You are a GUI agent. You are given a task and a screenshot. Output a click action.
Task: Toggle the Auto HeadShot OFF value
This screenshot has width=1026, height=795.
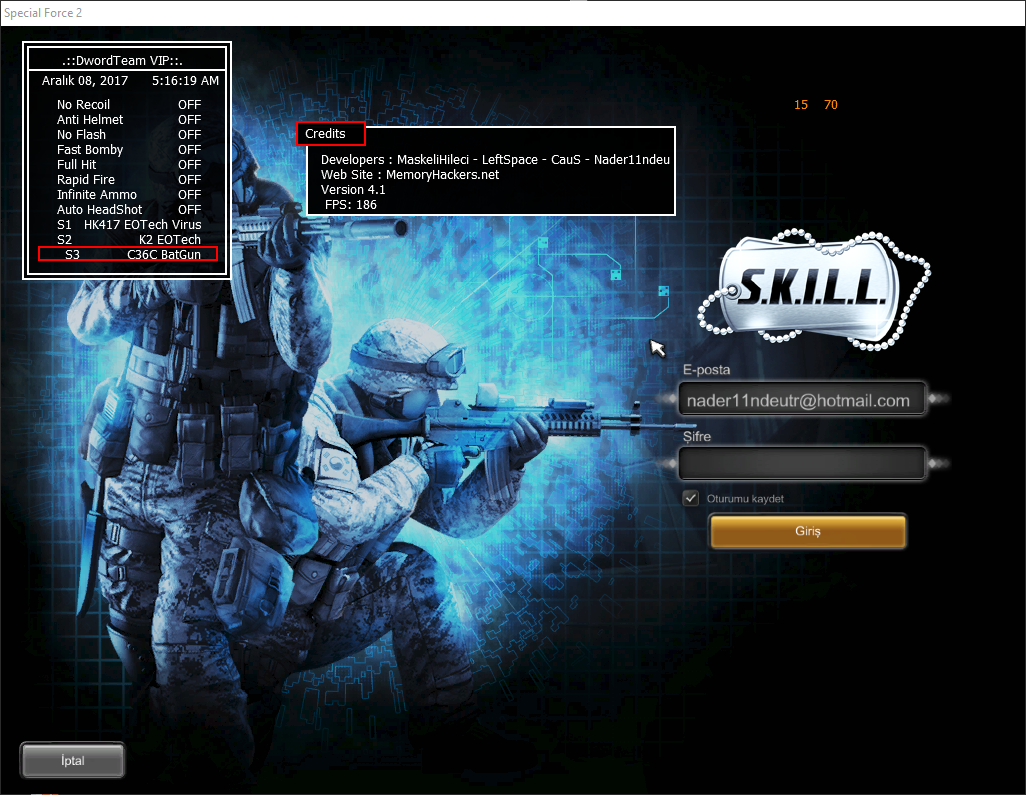[x=189, y=210]
